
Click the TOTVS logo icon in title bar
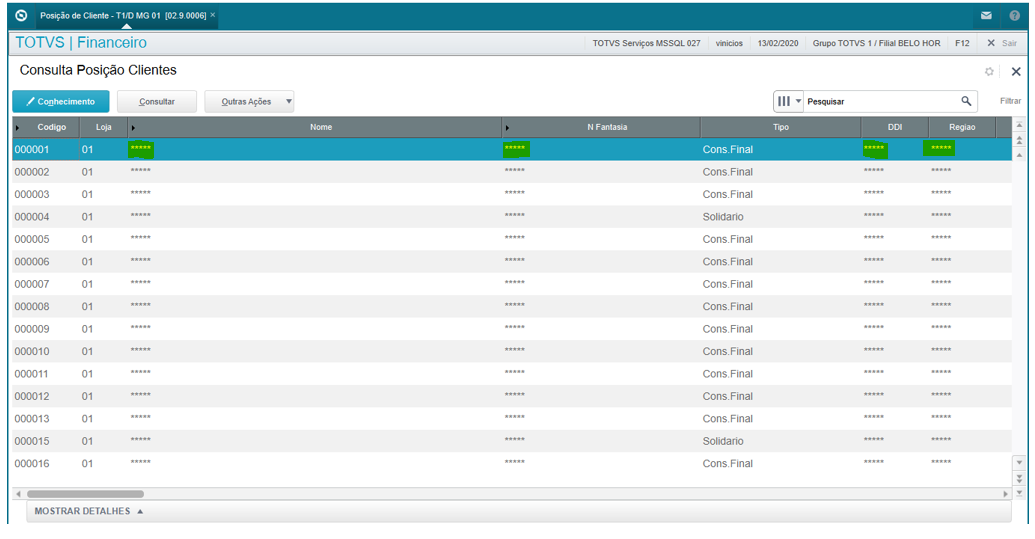(x=21, y=15)
